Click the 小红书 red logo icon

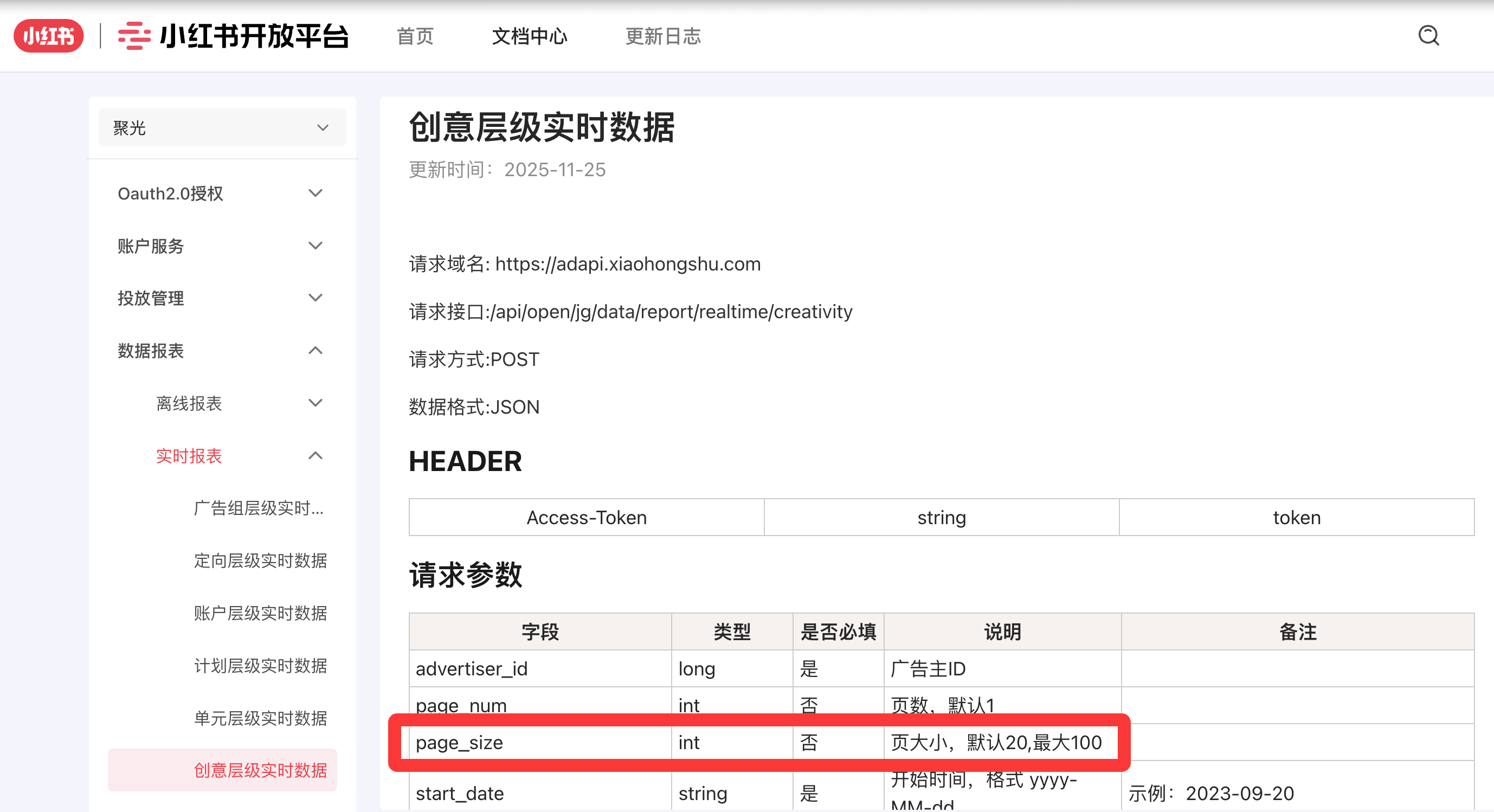(x=49, y=36)
